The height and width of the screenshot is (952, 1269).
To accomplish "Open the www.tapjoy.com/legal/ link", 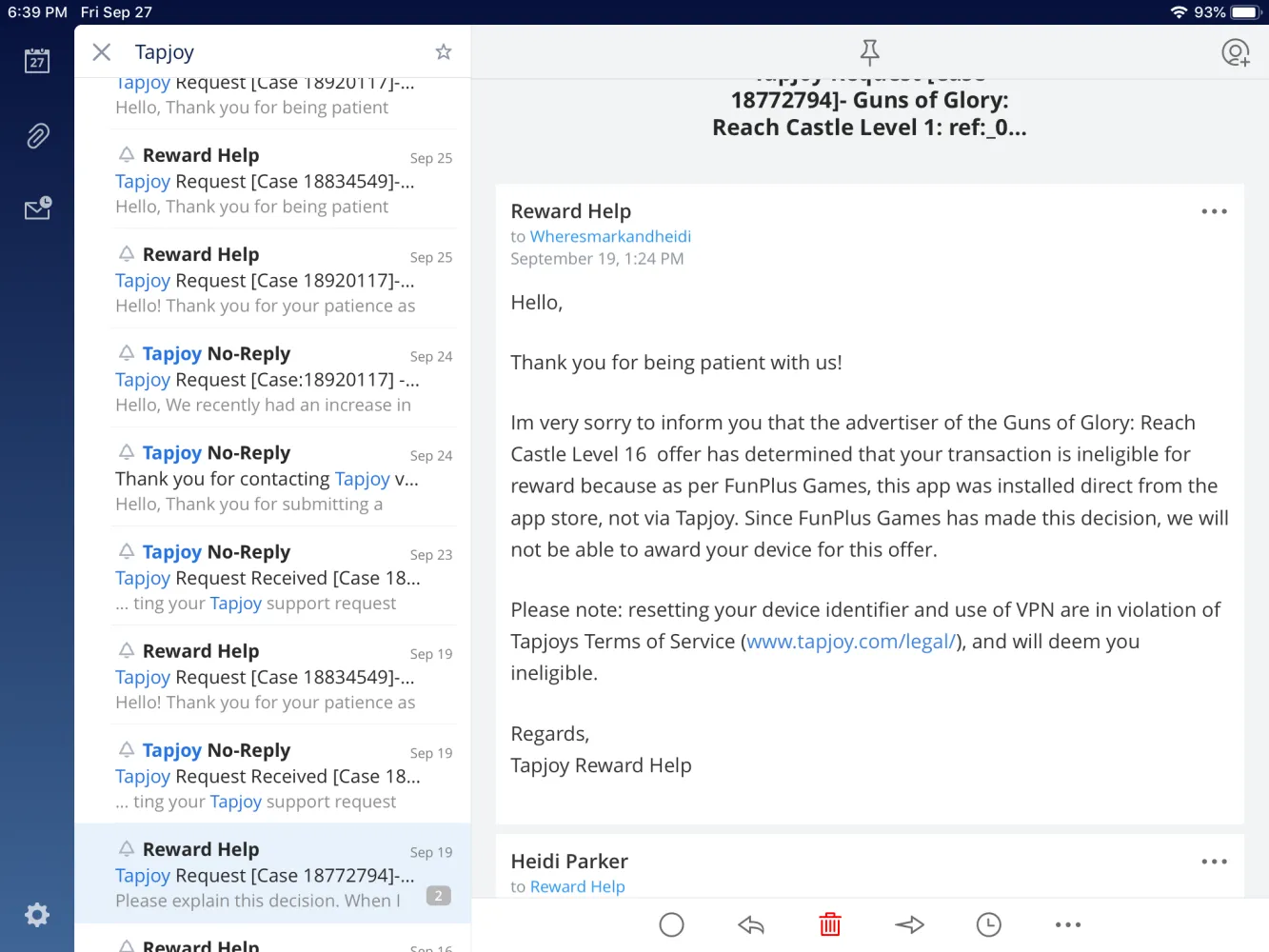I will 850,642.
